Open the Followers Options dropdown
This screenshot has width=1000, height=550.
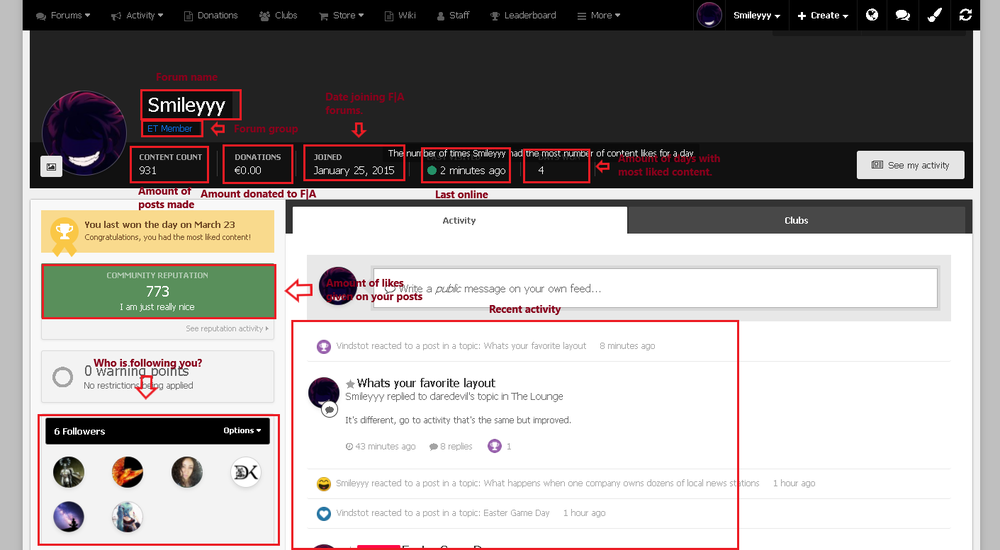(242, 431)
